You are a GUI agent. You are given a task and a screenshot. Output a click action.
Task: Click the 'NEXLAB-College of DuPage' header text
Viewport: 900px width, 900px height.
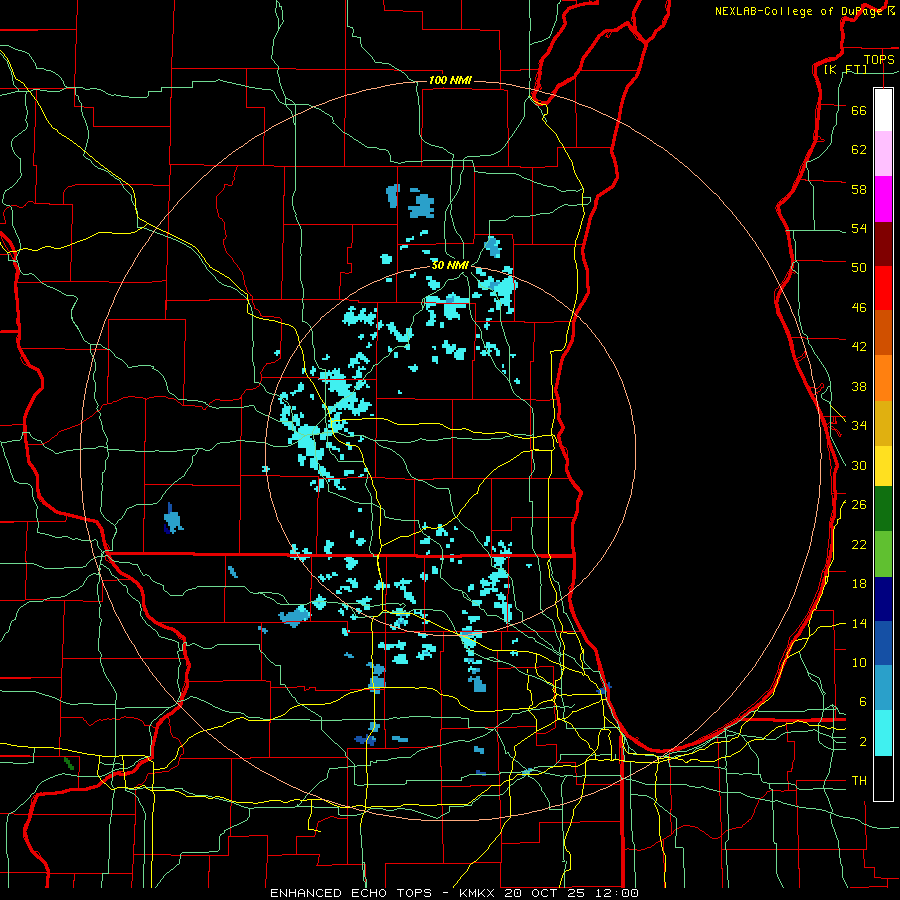[799, 11]
